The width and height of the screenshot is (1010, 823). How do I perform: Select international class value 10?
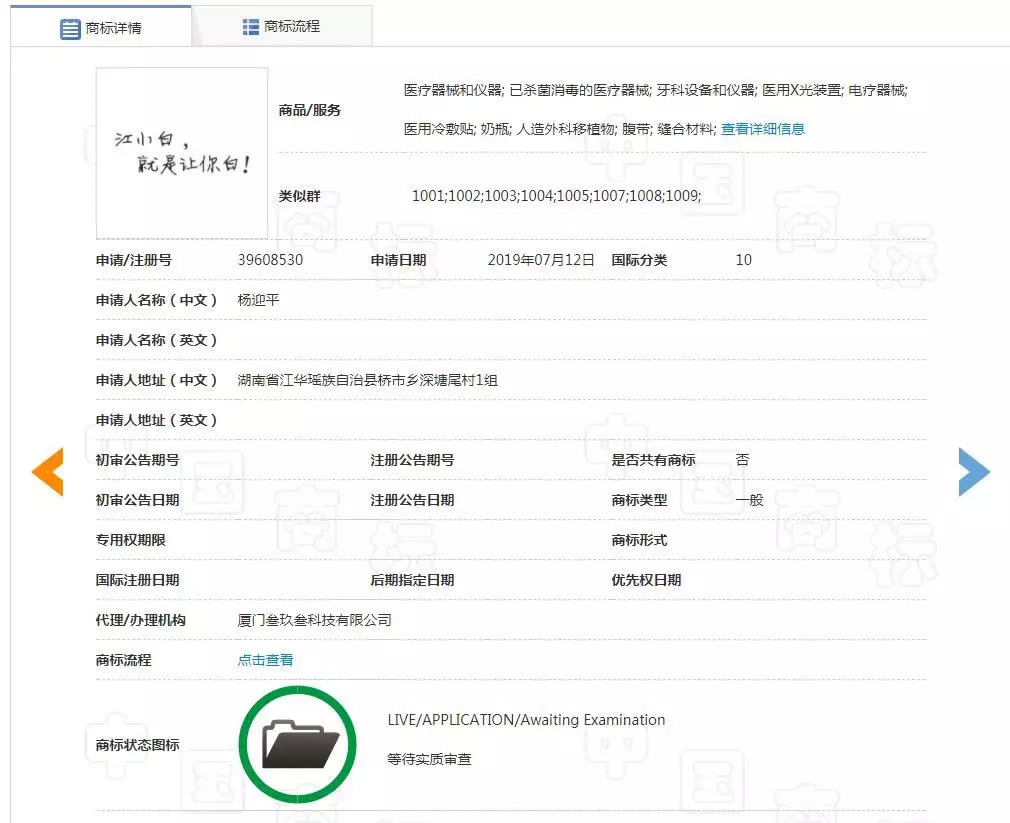[743, 260]
